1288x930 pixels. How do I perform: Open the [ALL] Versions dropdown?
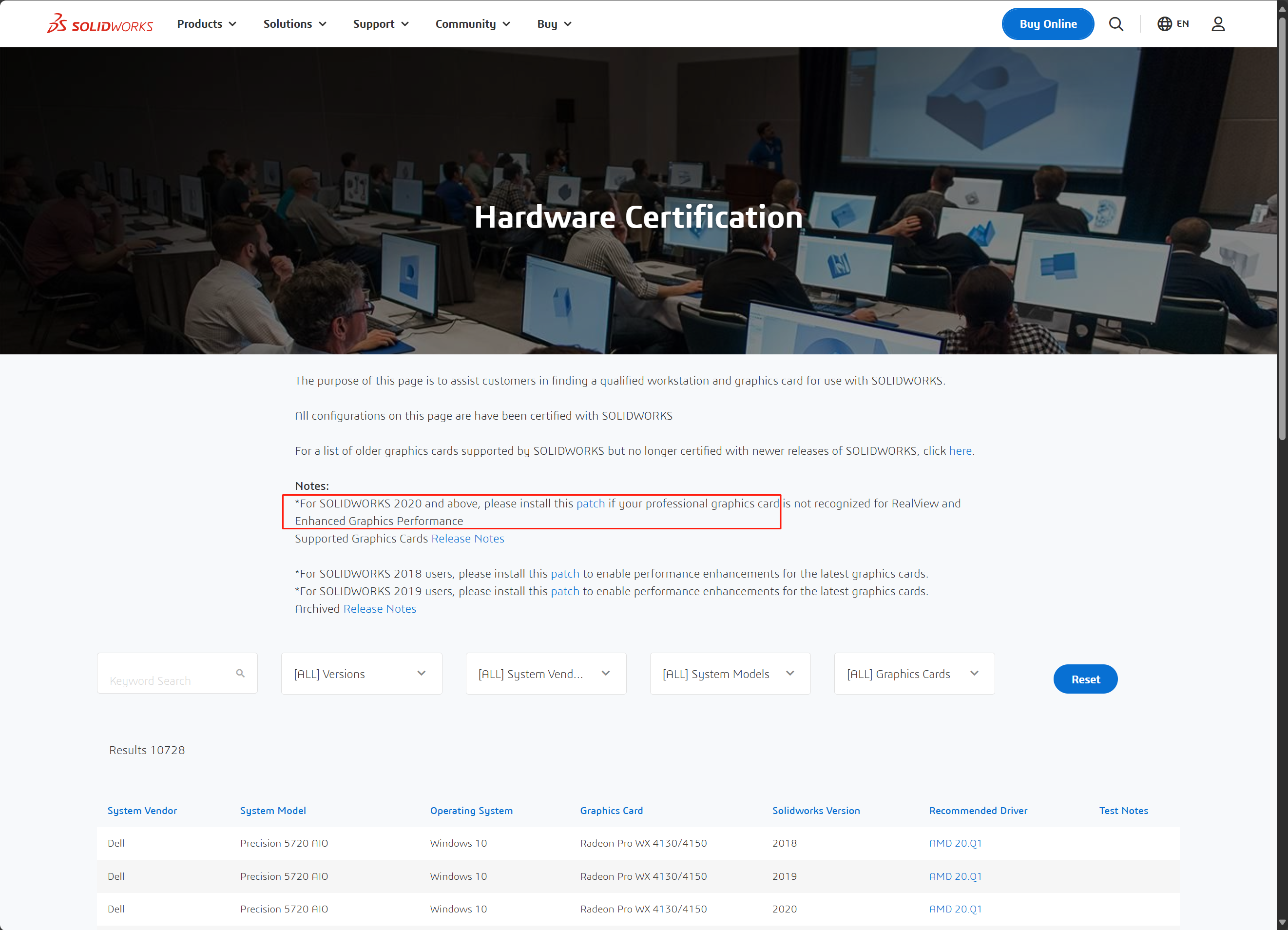361,674
